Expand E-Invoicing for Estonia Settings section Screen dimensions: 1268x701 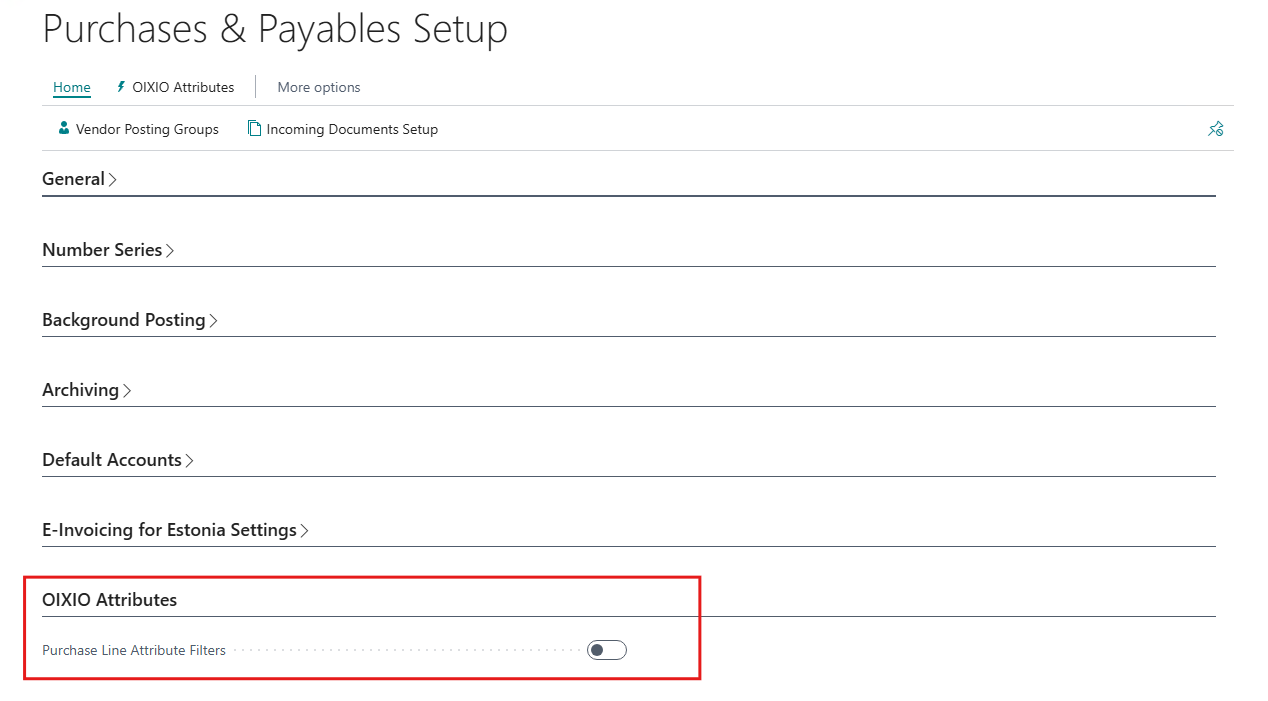coord(169,530)
